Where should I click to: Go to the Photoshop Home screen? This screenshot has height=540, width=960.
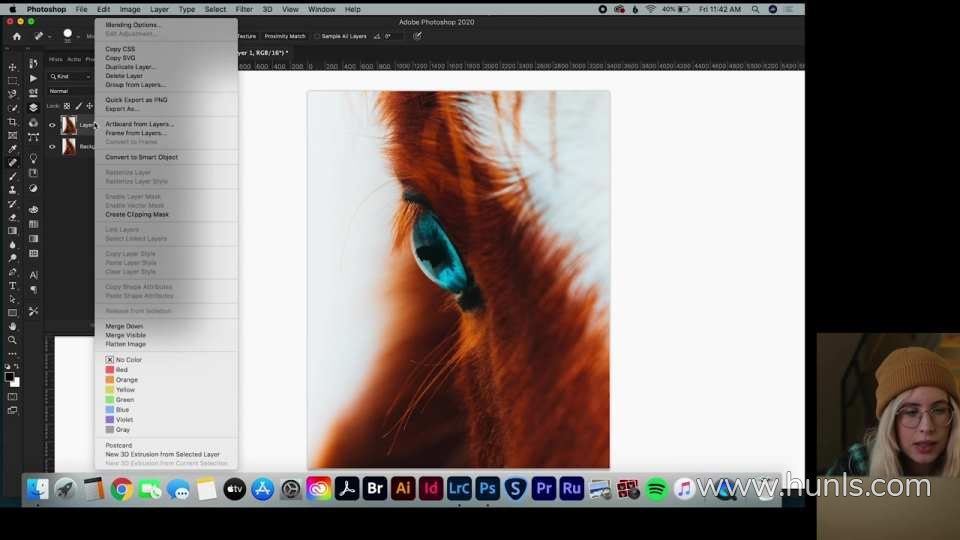[x=17, y=36]
